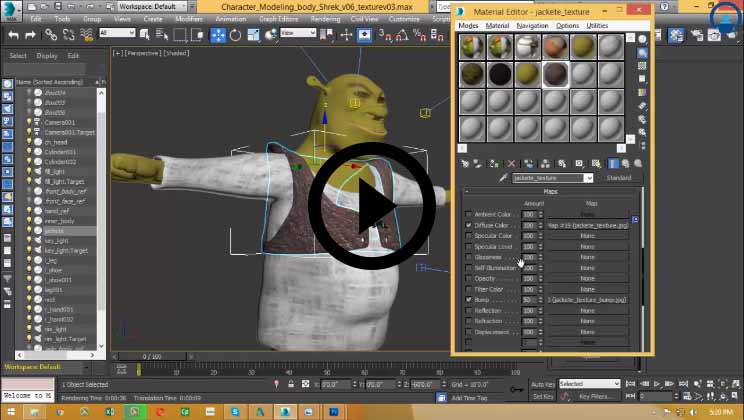Open the jackete_texture material name dropdown

click(589, 178)
